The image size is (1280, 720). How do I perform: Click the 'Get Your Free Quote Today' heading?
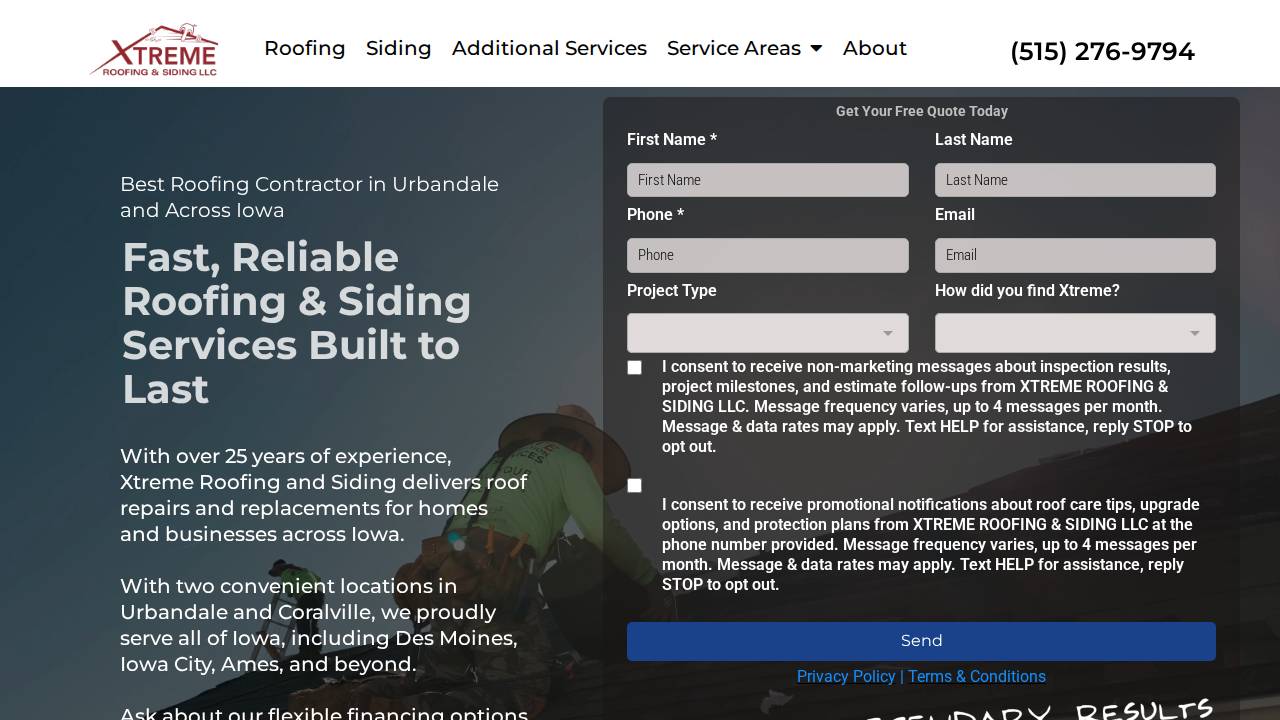[x=921, y=111]
